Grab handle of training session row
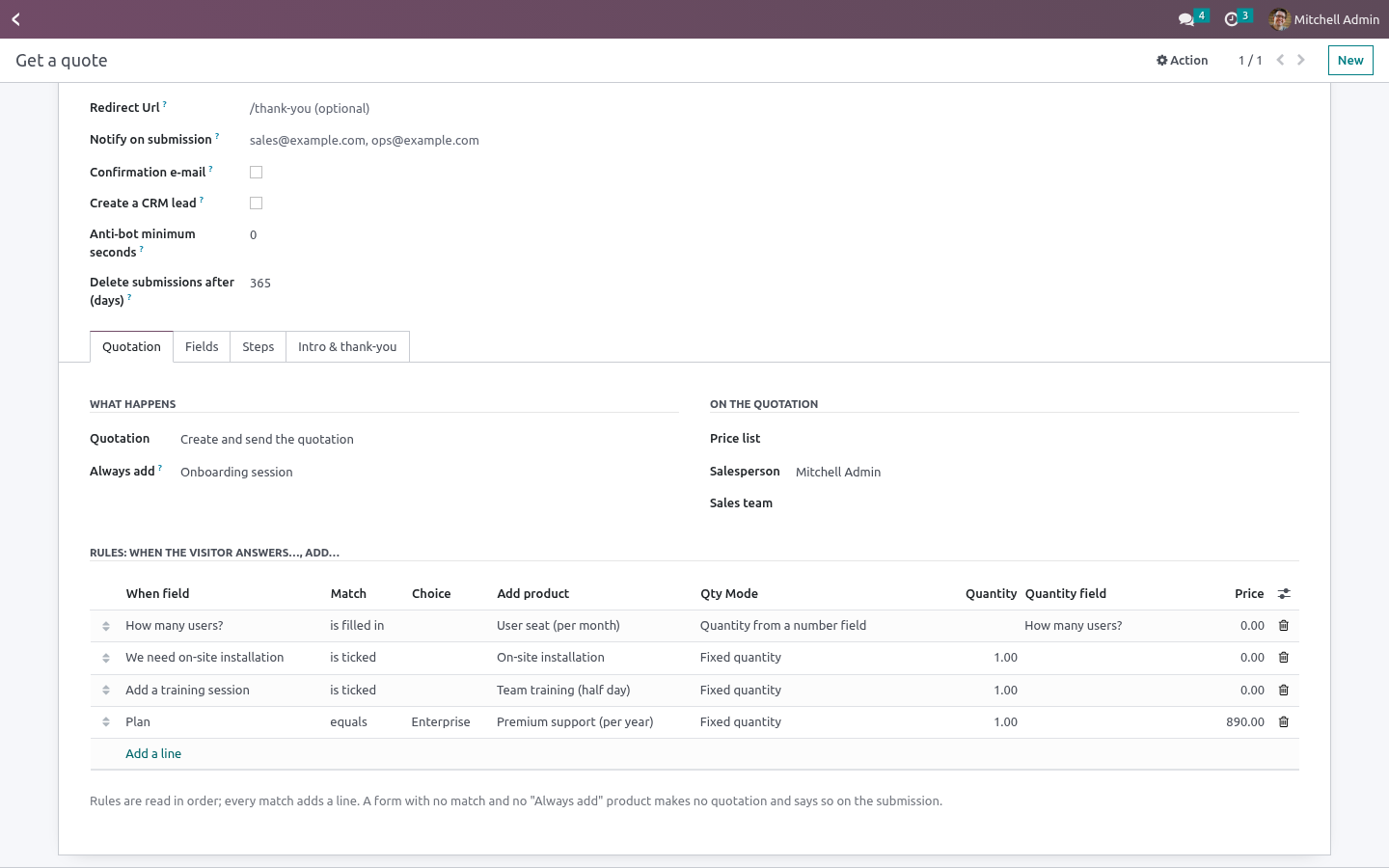The height and width of the screenshot is (868, 1389). coord(106,691)
